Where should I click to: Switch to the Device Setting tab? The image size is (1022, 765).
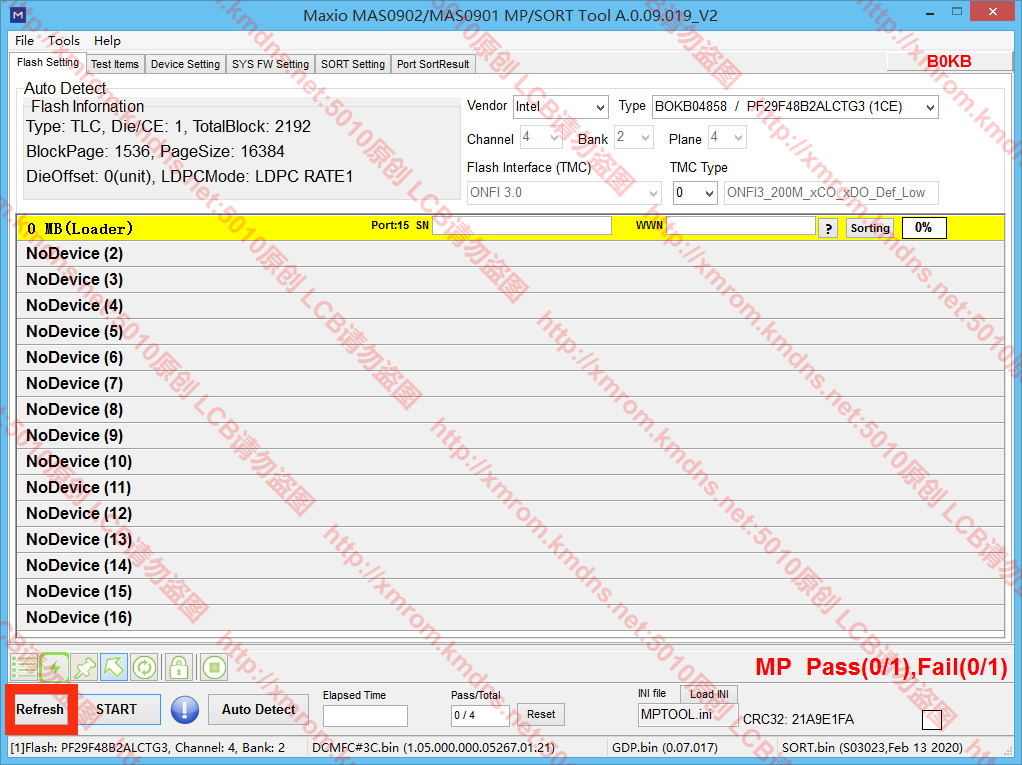[x=185, y=64]
